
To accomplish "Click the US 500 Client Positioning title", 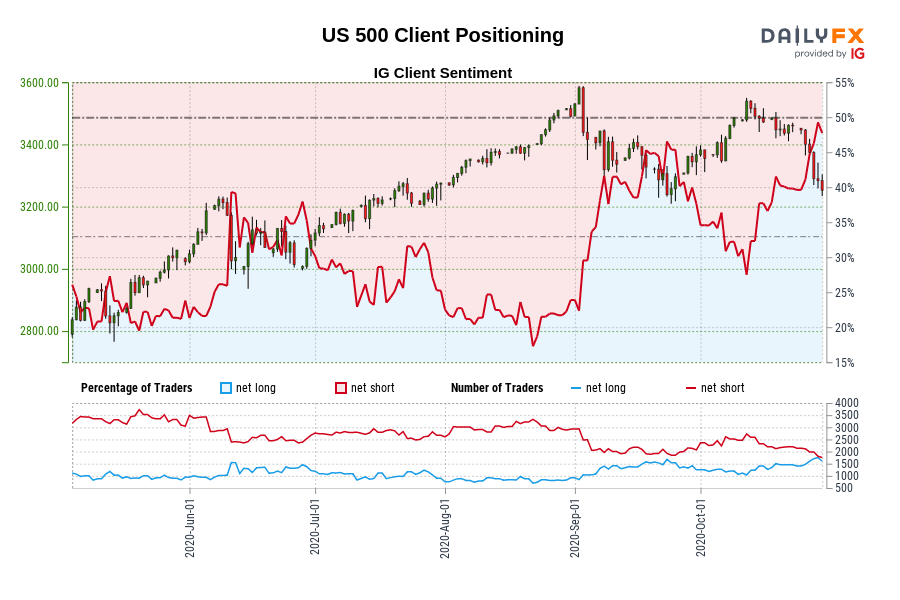I will [443, 35].
